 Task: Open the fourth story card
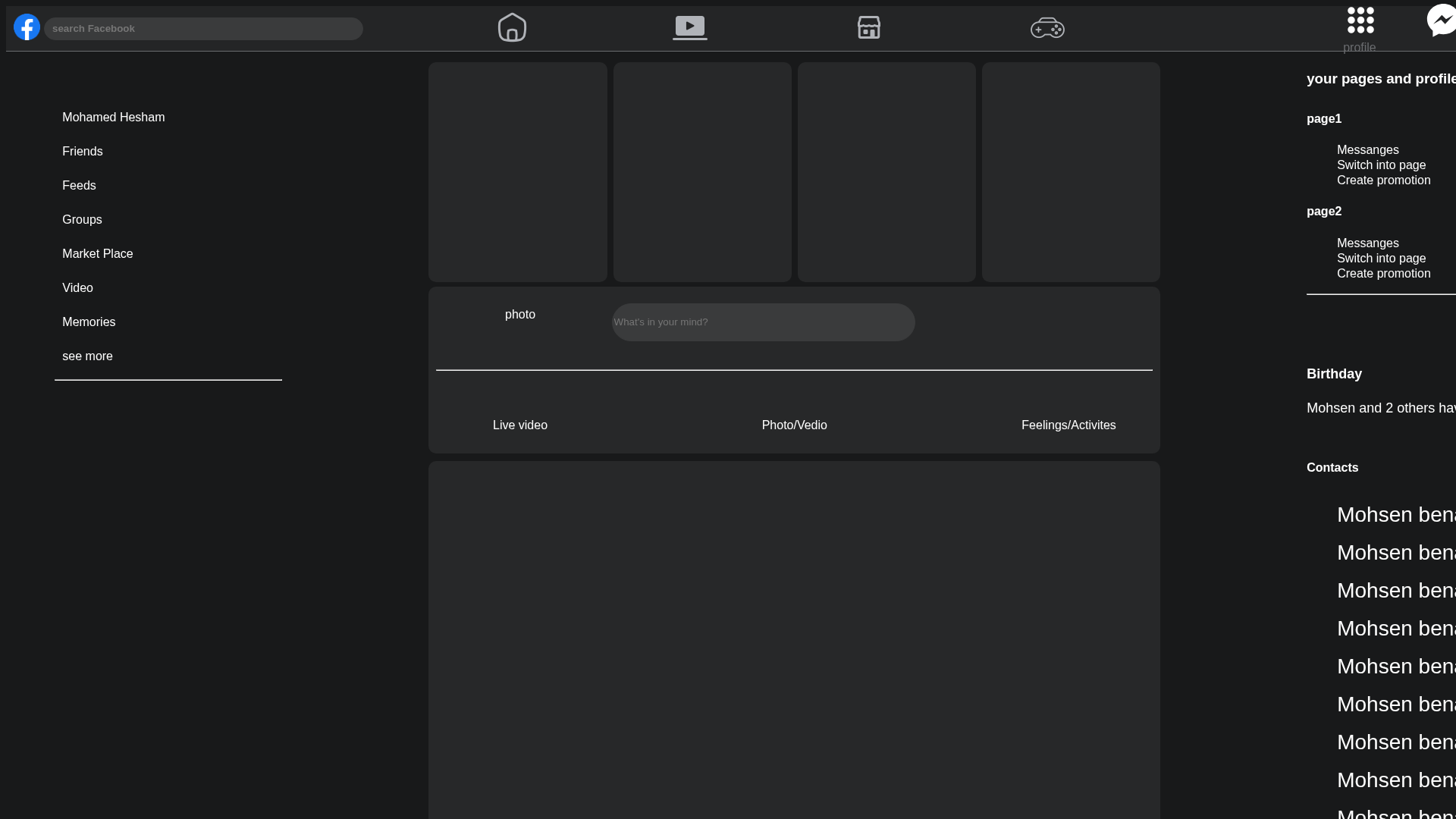(x=1071, y=172)
